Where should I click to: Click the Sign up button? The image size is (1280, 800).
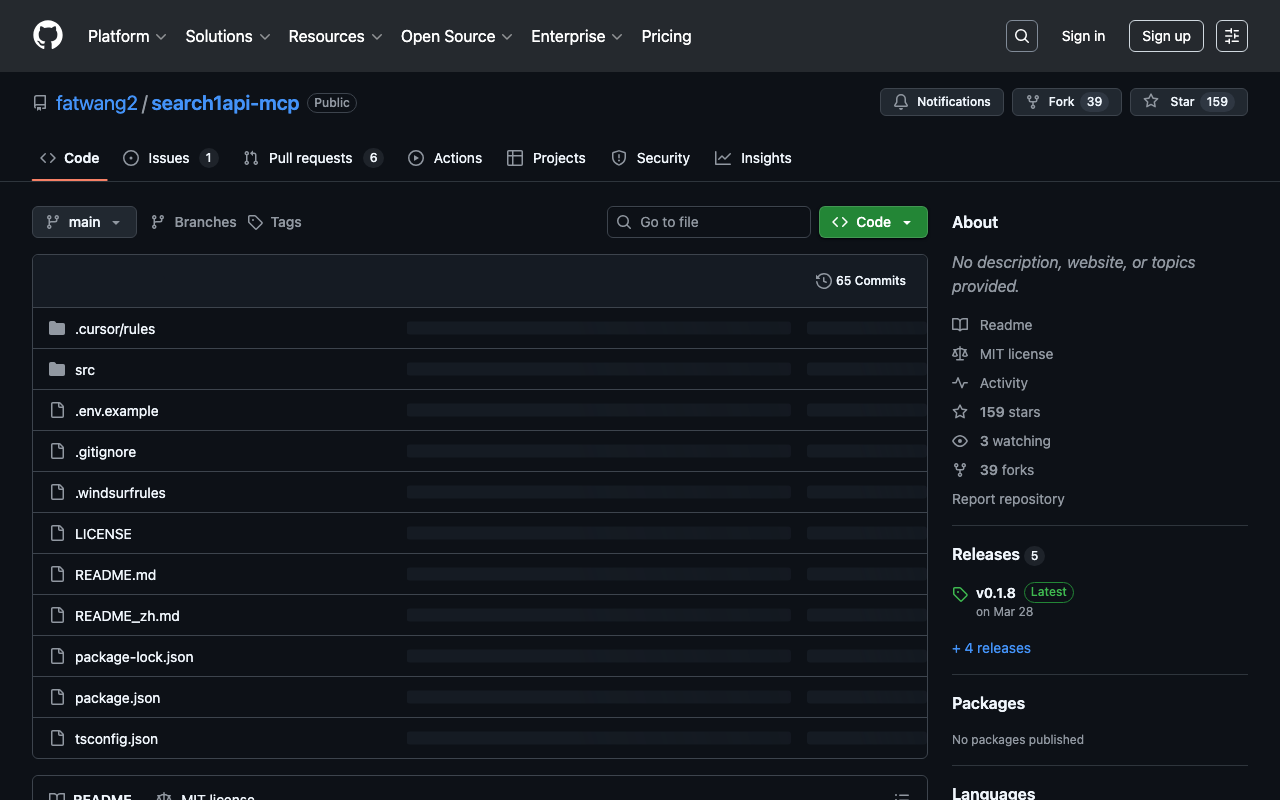point(1166,36)
